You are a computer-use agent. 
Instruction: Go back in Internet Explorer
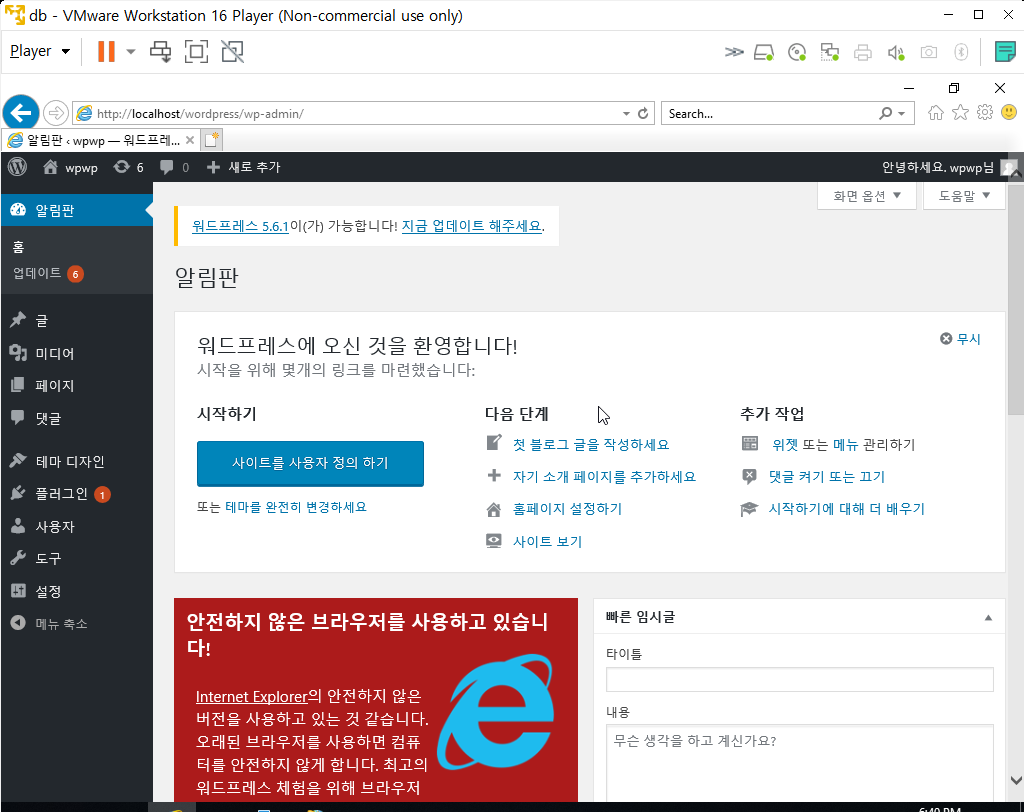click(x=21, y=113)
